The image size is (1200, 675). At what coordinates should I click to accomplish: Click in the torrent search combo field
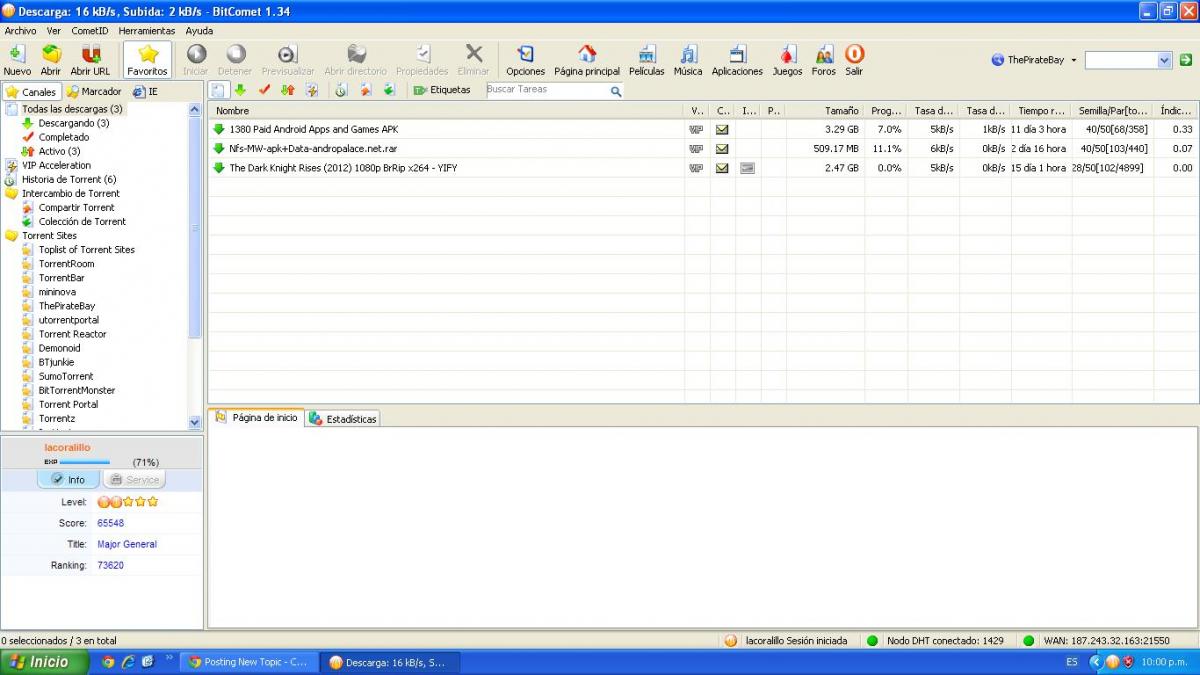1121,60
